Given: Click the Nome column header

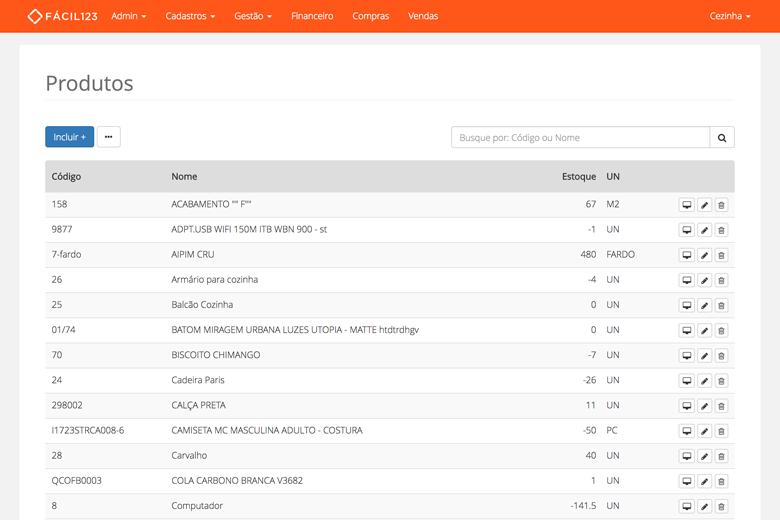Looking at the screenshot, I should (x=184, y=176).
